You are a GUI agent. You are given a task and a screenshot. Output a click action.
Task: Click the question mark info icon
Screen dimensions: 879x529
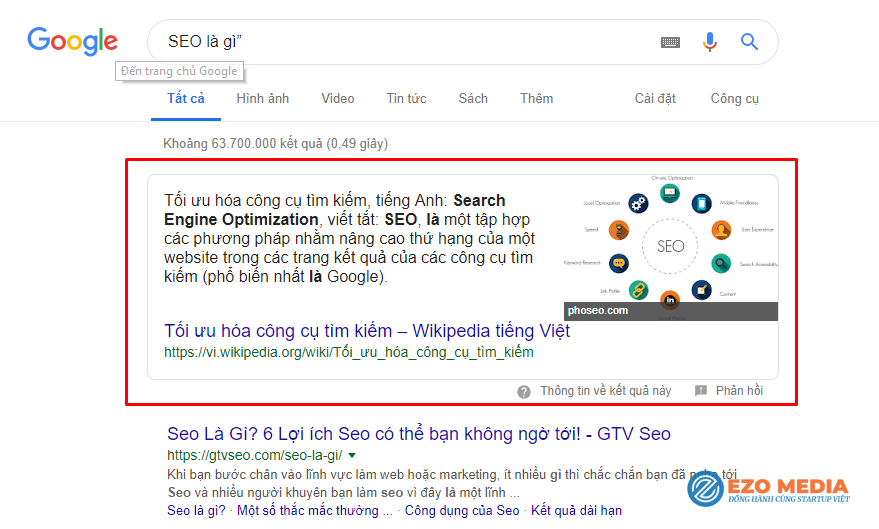(x=524, y=392)
